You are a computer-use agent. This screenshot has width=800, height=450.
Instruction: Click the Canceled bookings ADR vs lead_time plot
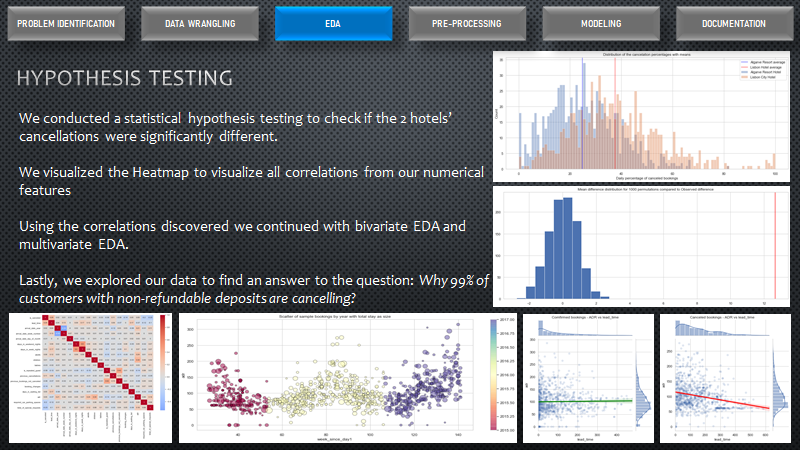tap(725, 378)
